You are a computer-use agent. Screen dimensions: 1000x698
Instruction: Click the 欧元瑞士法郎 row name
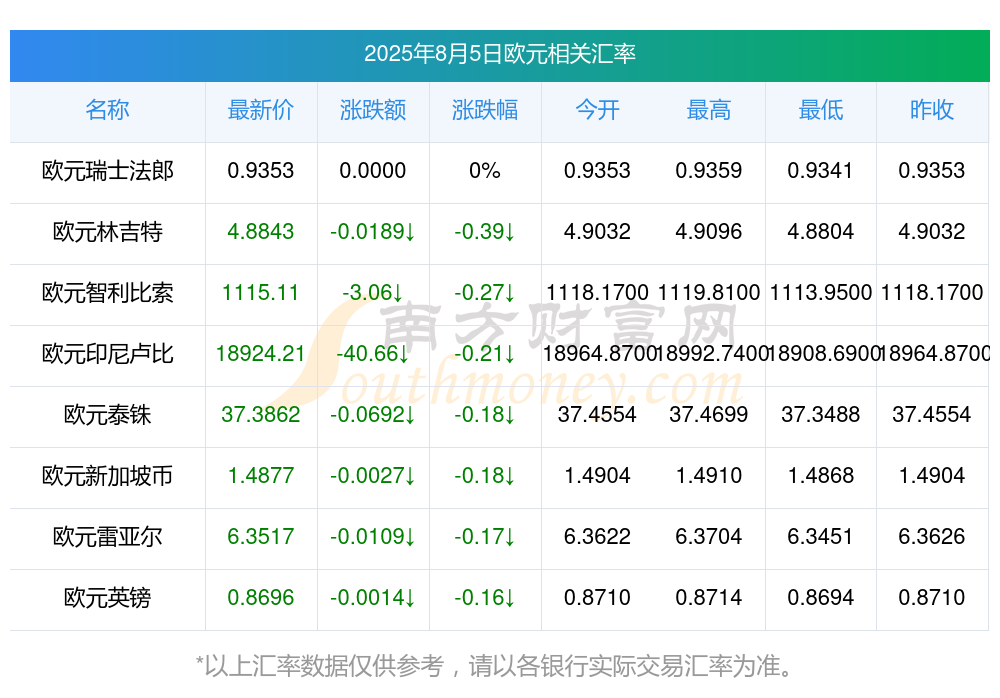pos(107,171)
